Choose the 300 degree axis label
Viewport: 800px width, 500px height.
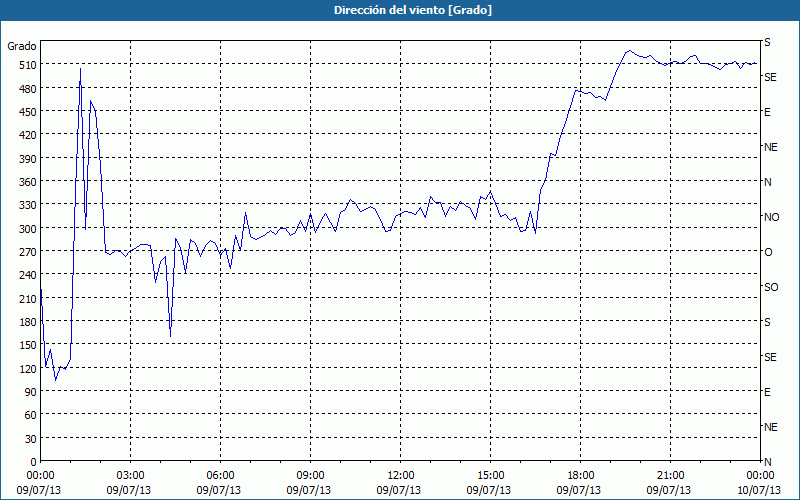[28, 229]
